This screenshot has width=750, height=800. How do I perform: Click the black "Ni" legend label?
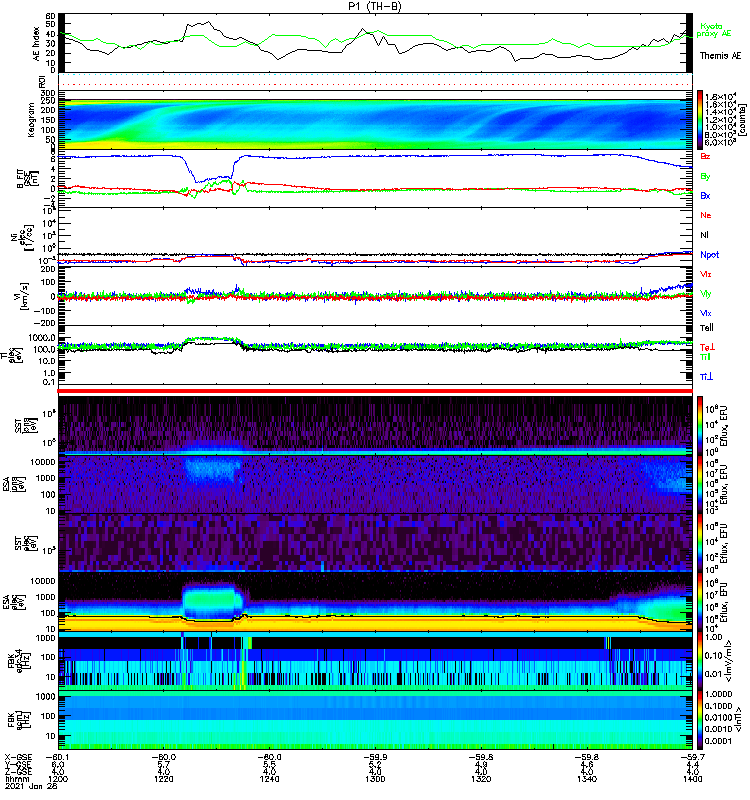pos(705,235)
